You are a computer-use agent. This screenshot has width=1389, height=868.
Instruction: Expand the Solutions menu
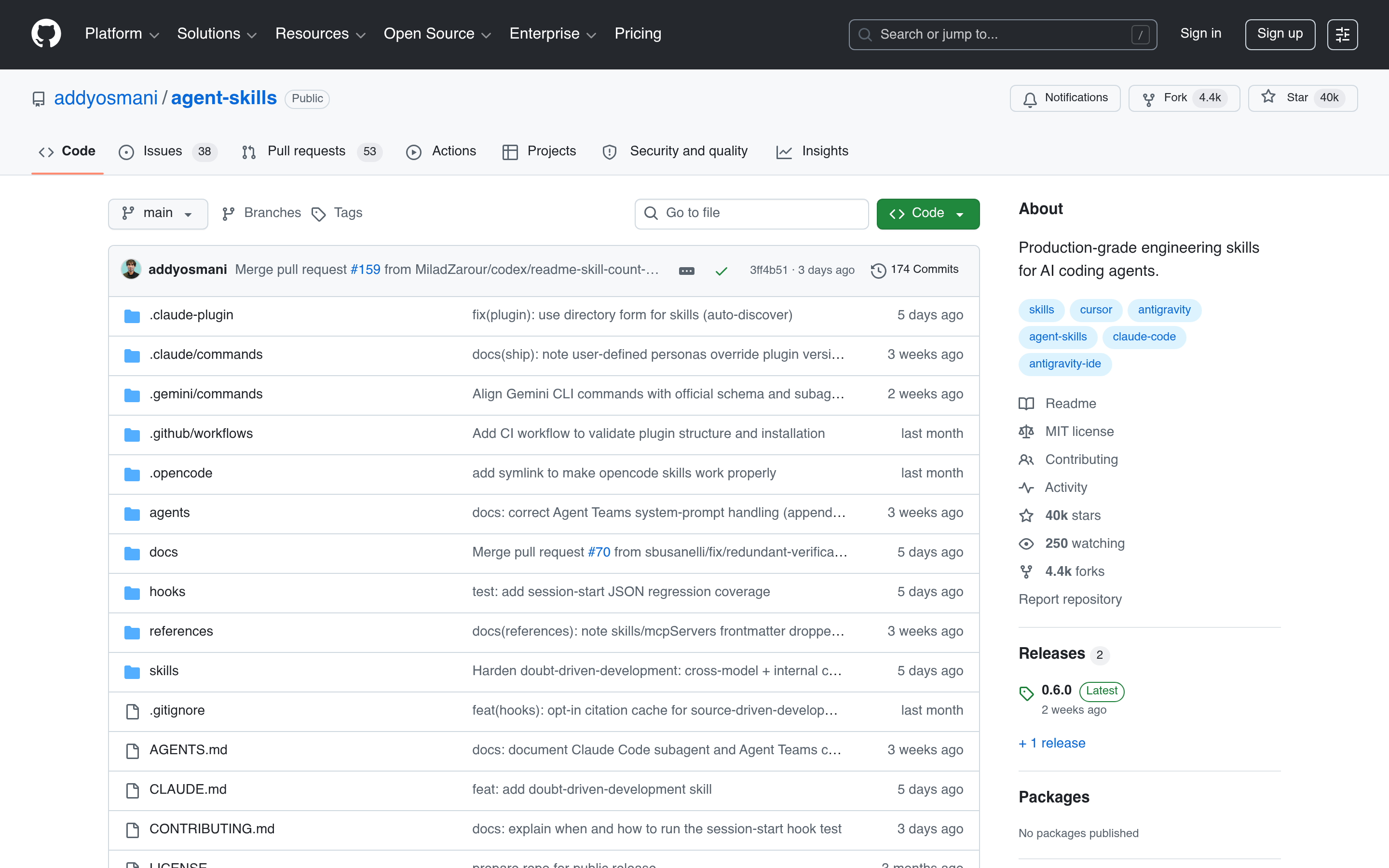click(217, 34)
